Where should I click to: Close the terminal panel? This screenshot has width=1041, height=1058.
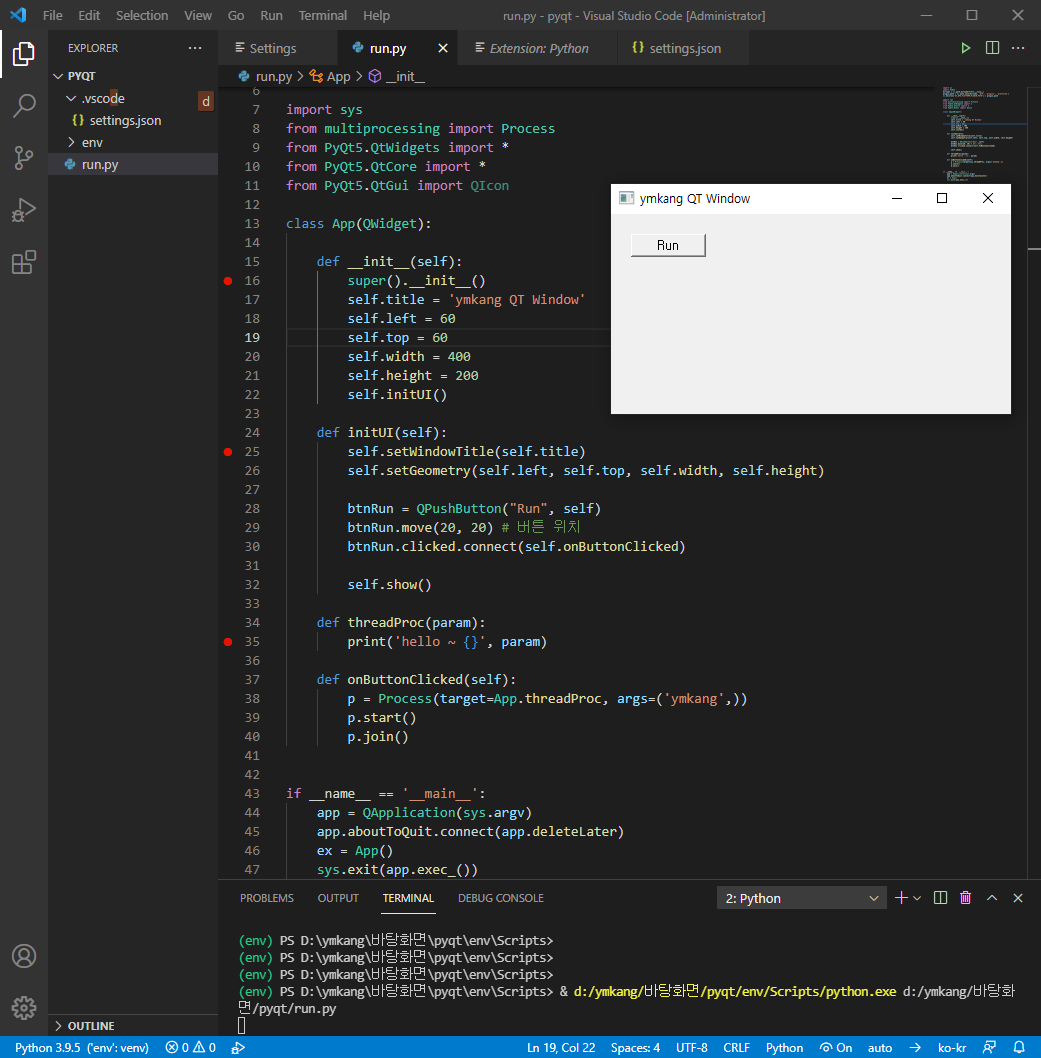[x=1018, y=898]
